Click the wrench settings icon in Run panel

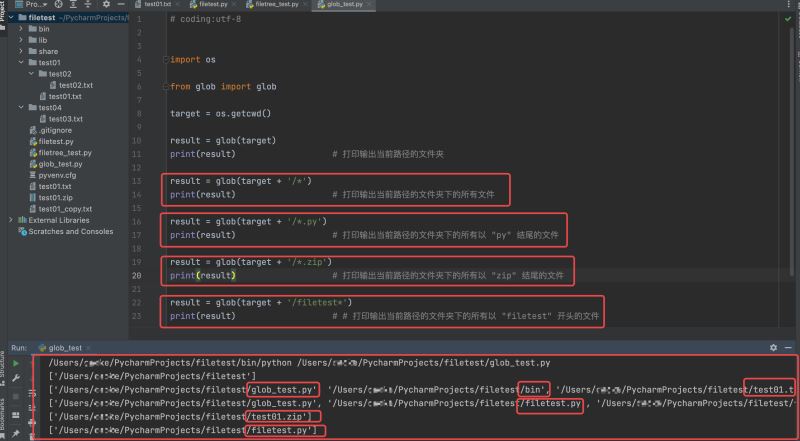pos(16,378)
